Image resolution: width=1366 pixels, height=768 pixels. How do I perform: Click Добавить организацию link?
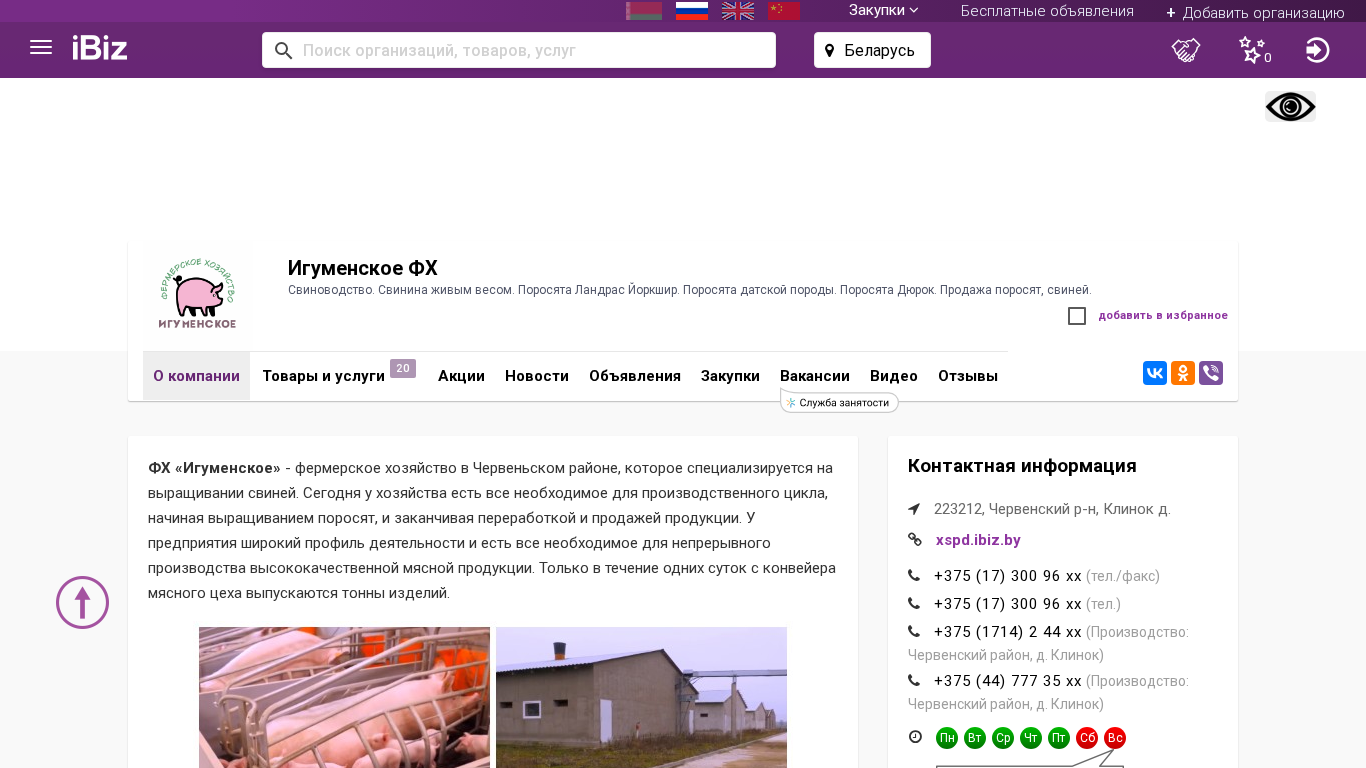[1255, 12]
